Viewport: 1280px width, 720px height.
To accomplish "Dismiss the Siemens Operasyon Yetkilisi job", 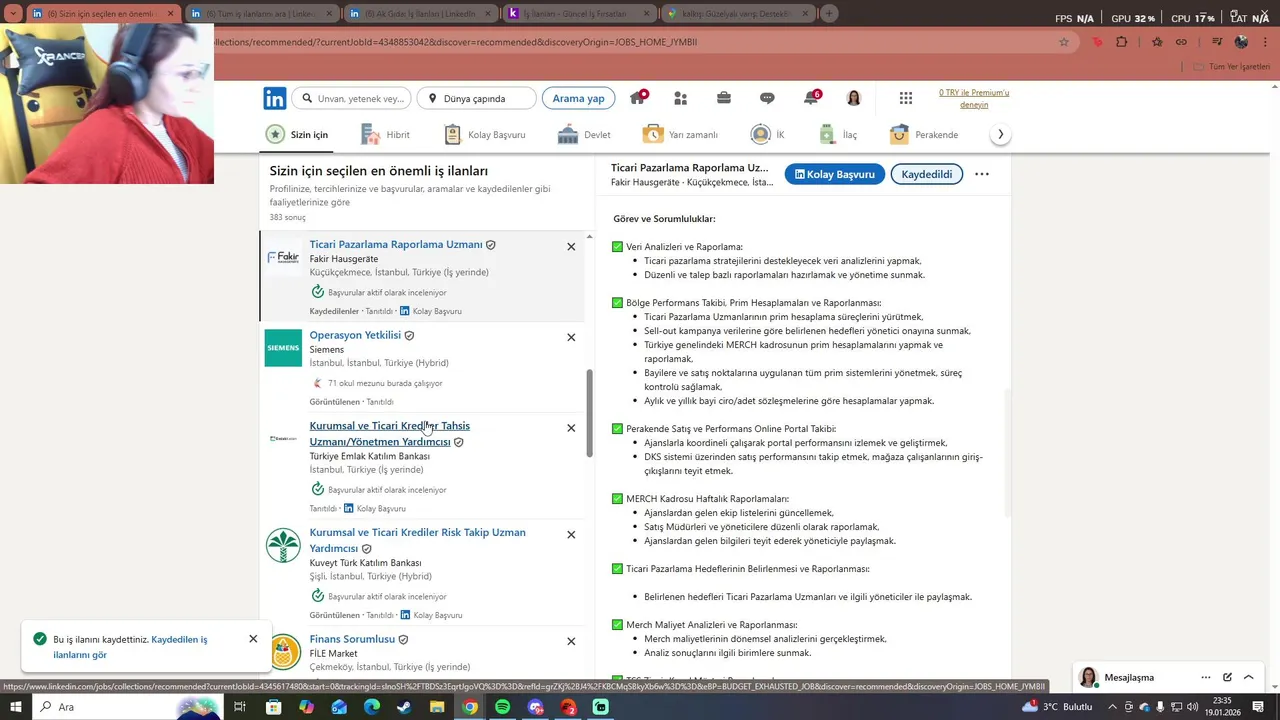I will (x=571, y=337).
